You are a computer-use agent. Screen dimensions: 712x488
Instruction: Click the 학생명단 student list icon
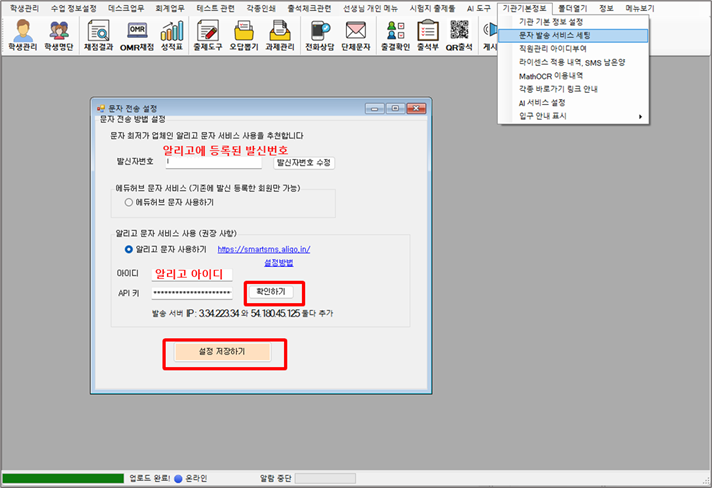click(59, 35)
